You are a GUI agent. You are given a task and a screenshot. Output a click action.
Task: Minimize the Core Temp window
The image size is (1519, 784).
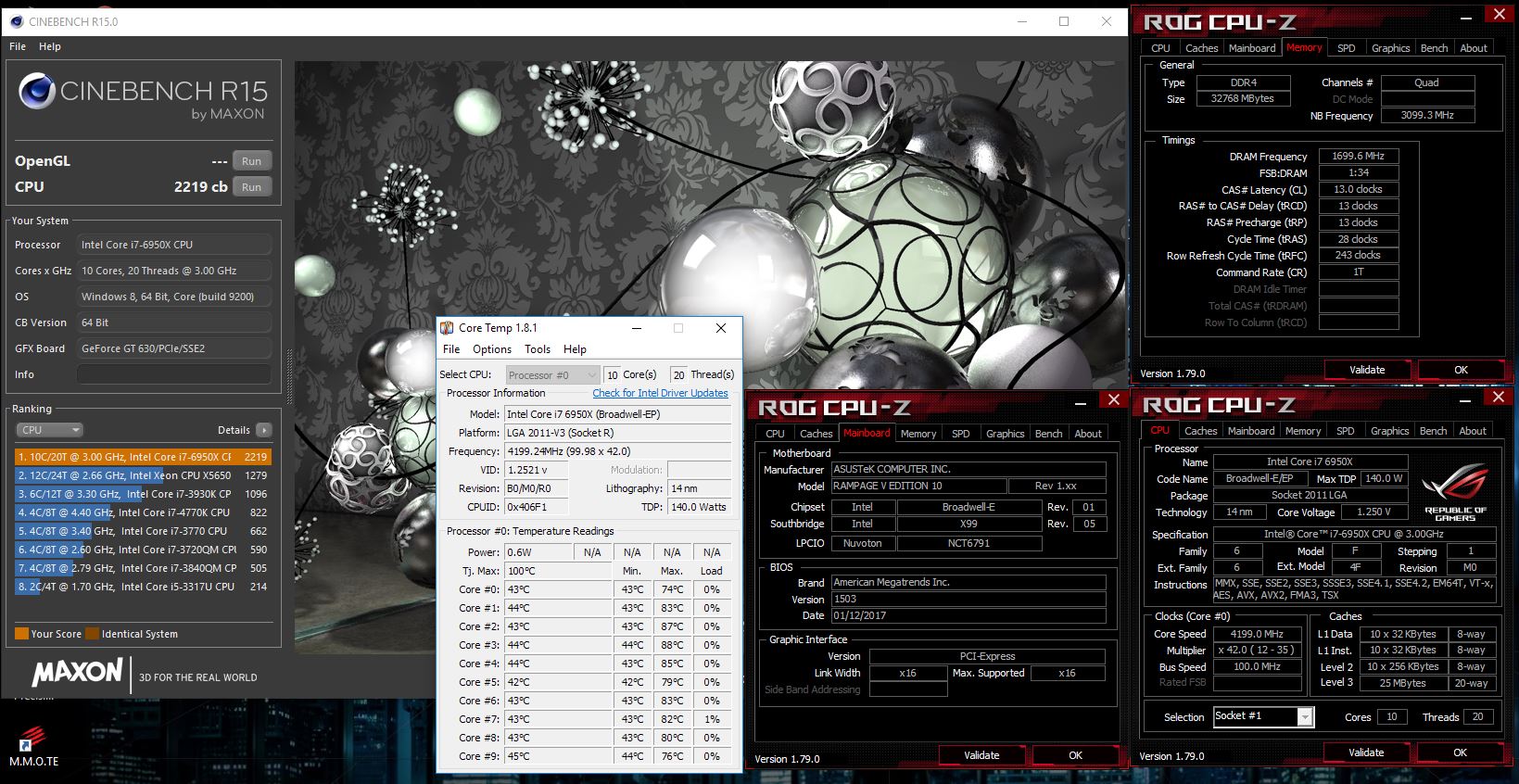click(x=637, y=328)
